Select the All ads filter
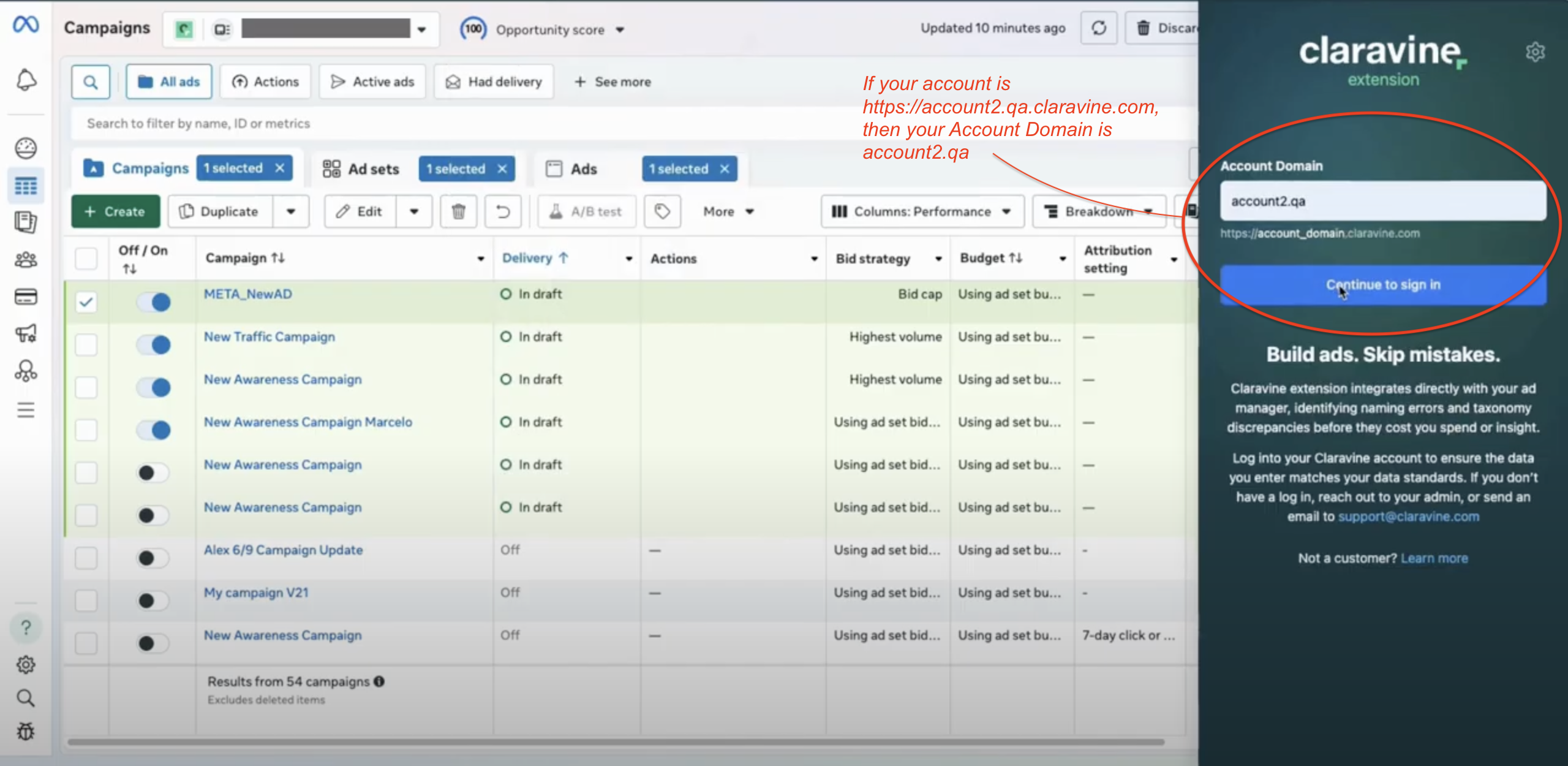Image resolution: width=1568 pixels, height=766 pixels. (x=169, y=82)
